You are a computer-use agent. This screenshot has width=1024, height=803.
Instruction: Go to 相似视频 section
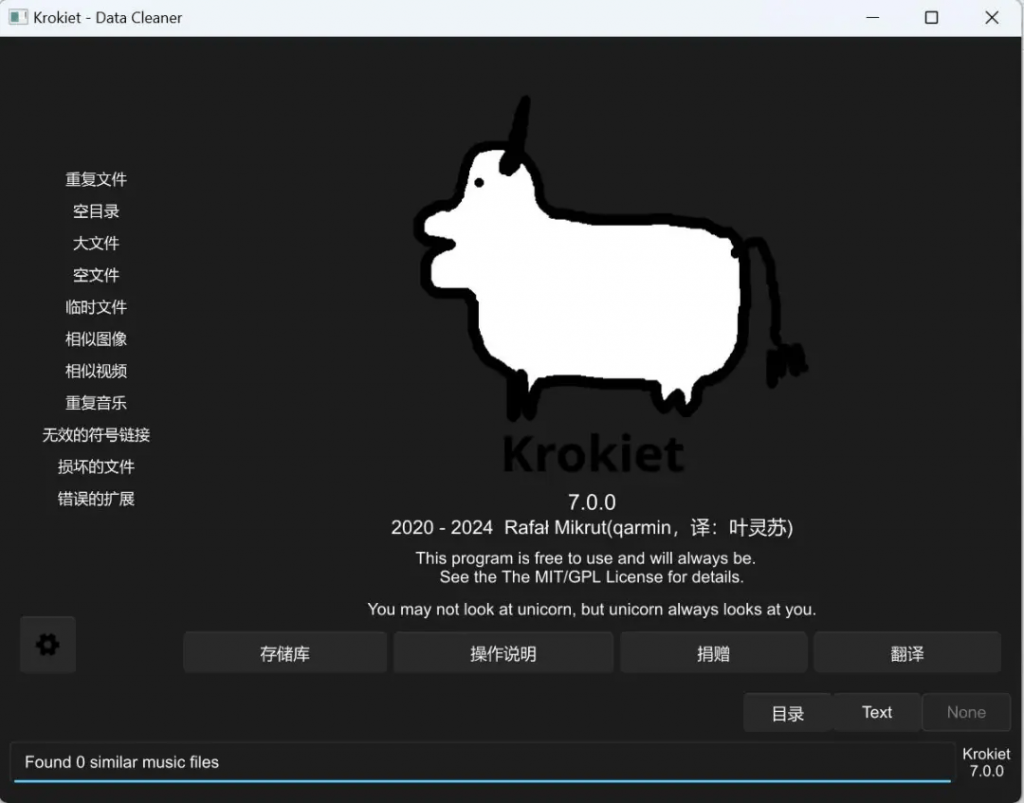96,372
